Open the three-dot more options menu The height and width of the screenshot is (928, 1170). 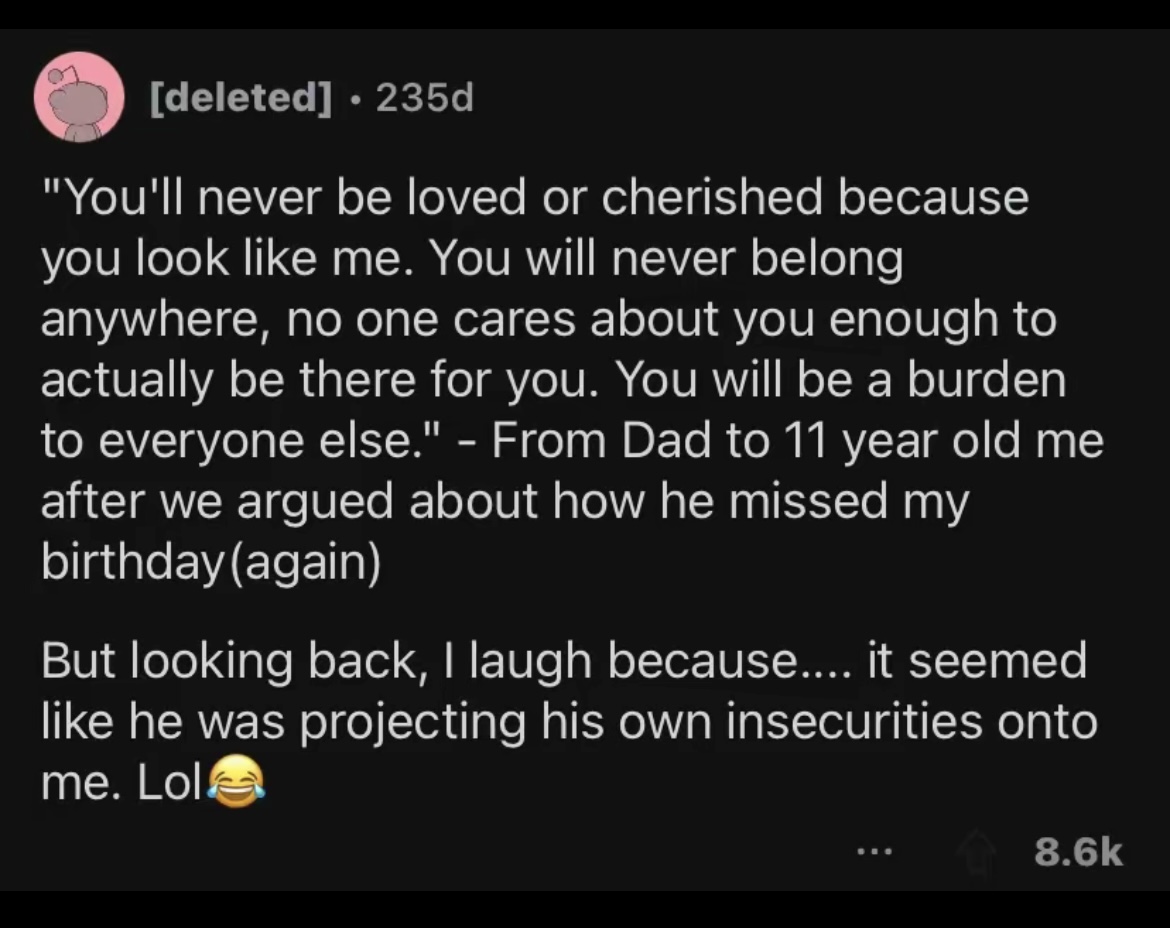click(x=872, y=853)
